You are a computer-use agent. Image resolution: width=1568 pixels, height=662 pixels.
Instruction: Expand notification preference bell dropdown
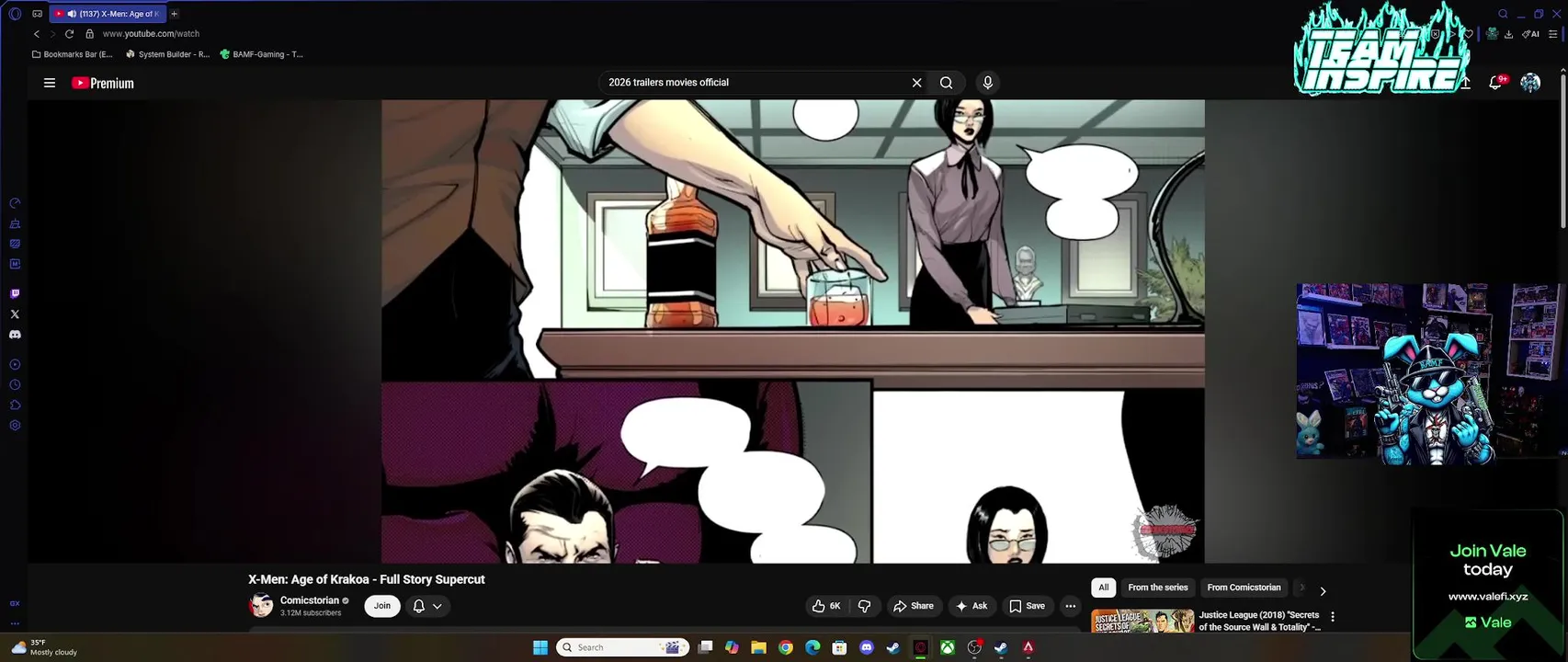[x=427, y=606]
